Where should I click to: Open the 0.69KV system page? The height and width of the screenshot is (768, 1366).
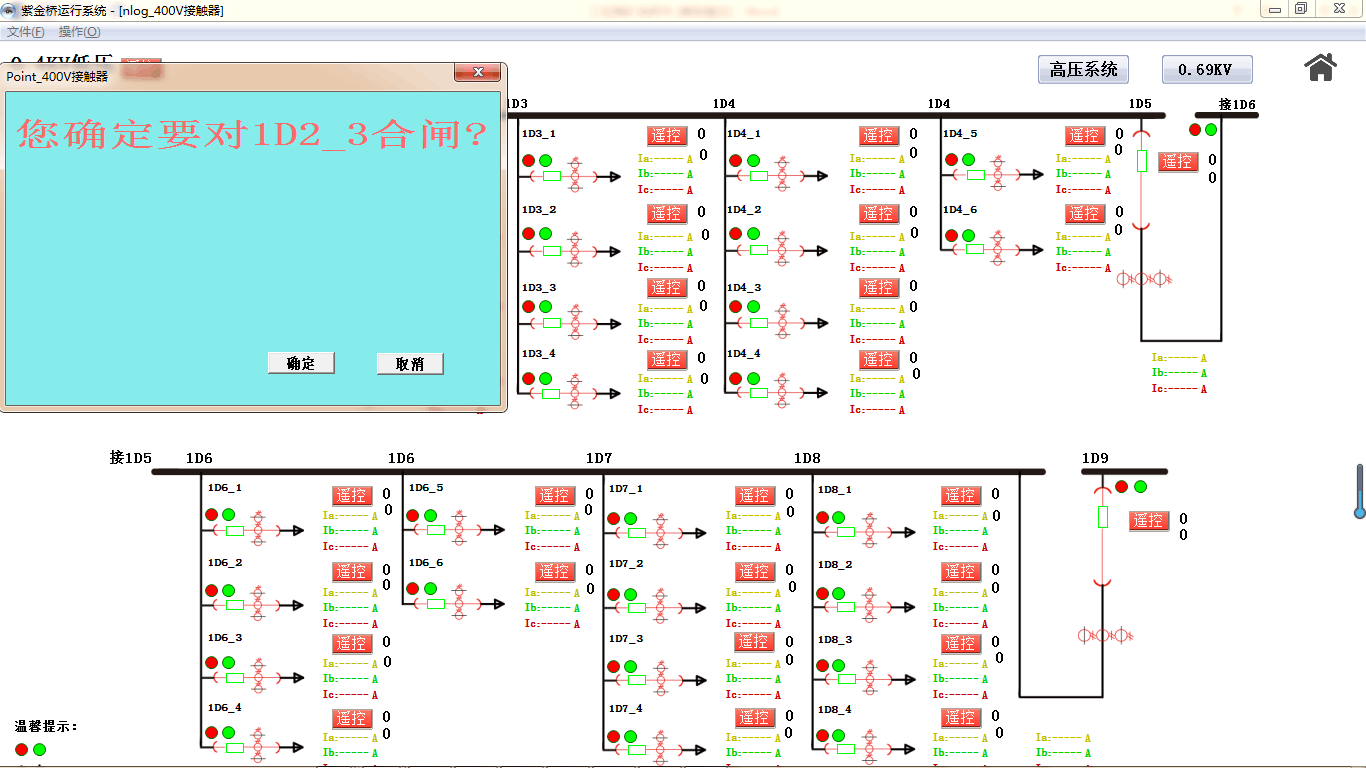pos(1206,70)
